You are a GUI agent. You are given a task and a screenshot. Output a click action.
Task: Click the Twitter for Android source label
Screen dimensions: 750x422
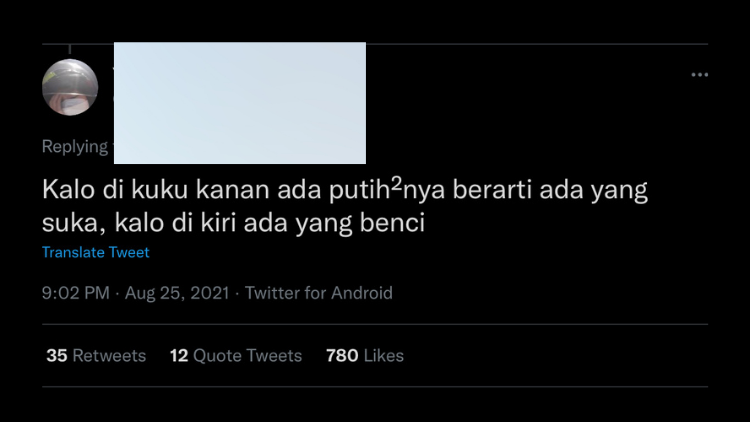tap(319, 293)
